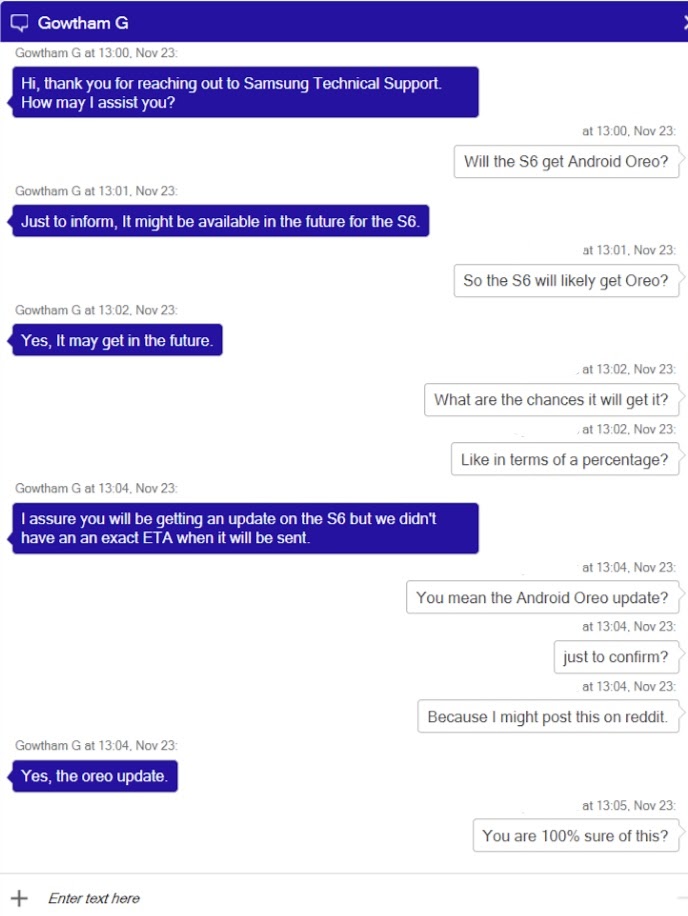
Task: Select 'What are the chances it will get it?' message
Action: [551, 399]
